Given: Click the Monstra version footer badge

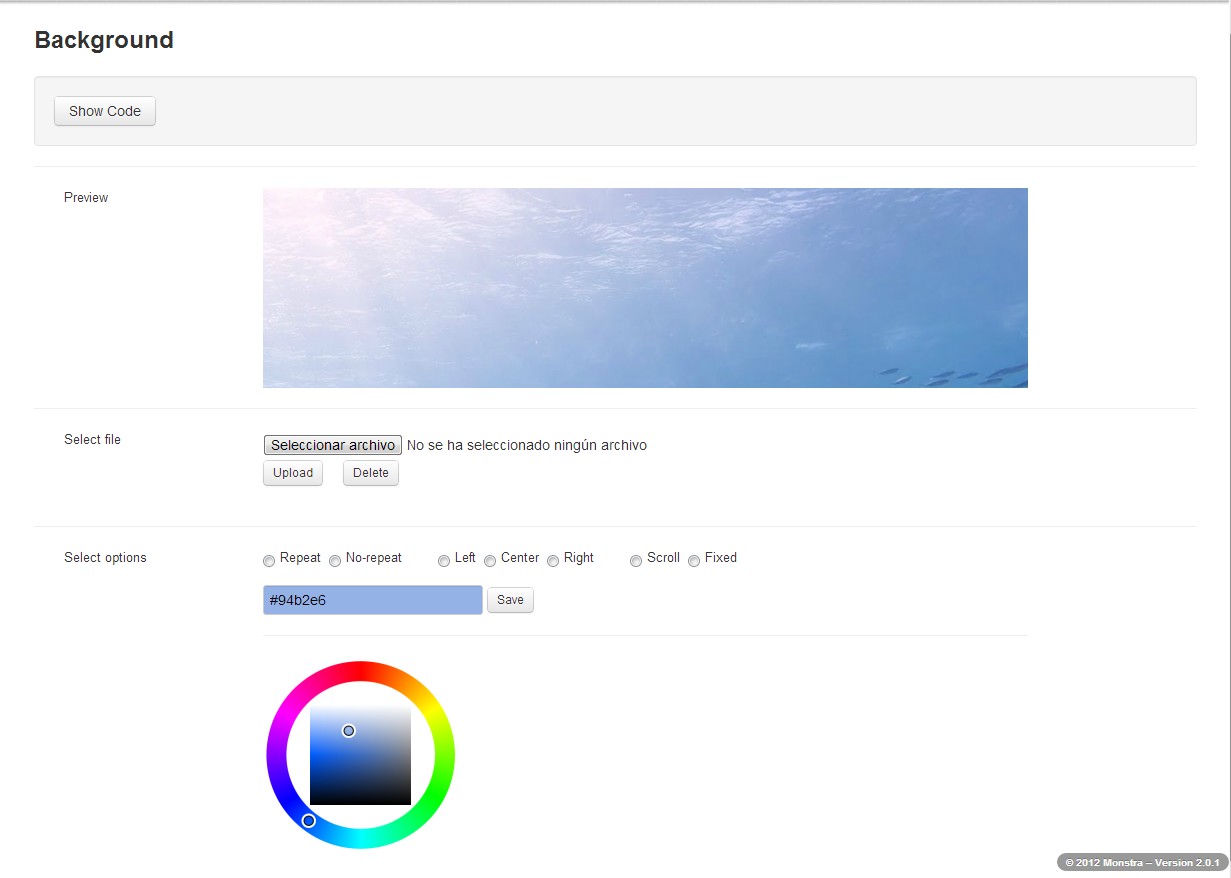Looking at the screenshot, I should [1142, 862].
